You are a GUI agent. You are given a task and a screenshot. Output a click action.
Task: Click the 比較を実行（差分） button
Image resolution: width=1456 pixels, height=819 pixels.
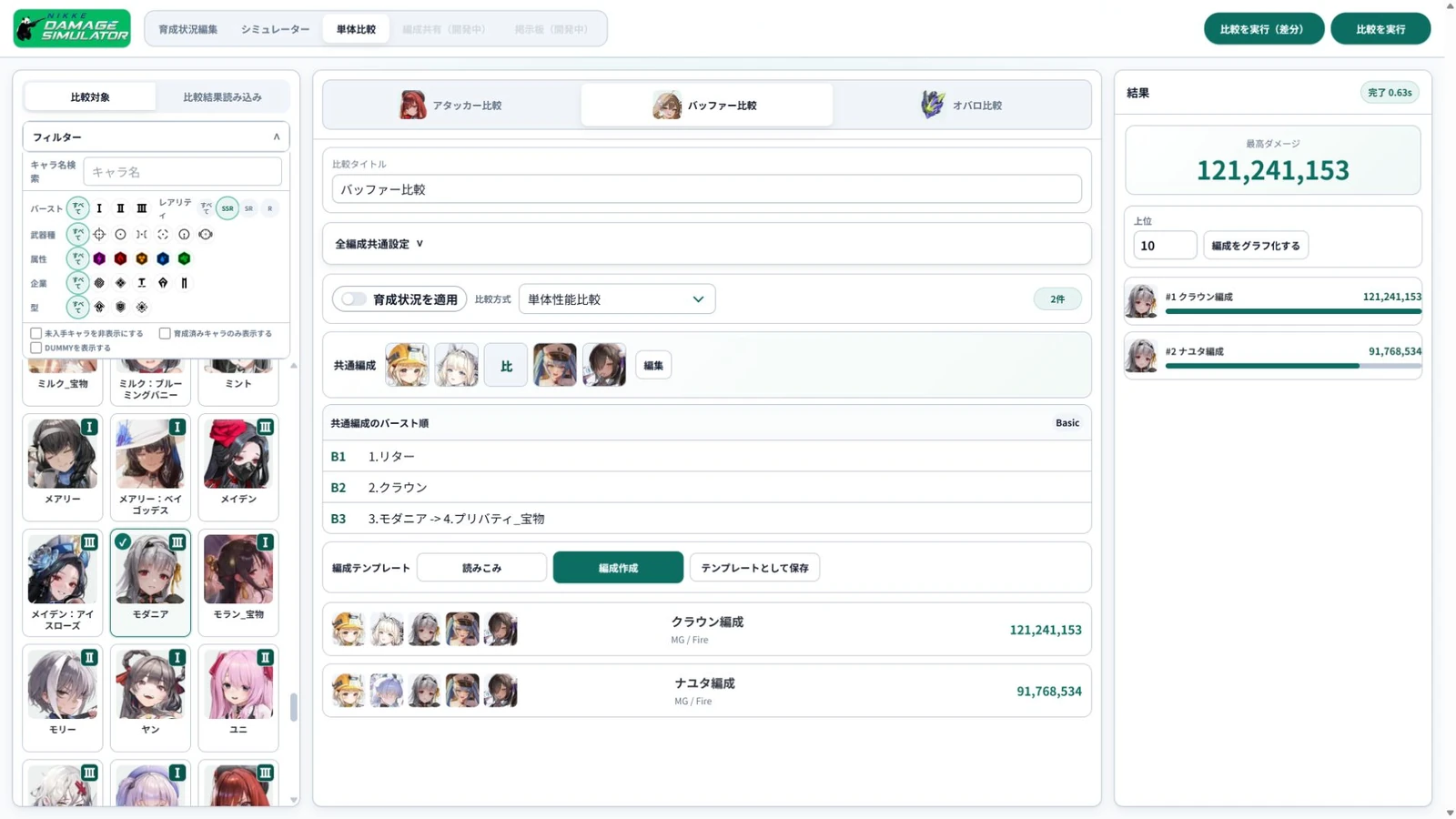coord(1263,29)
